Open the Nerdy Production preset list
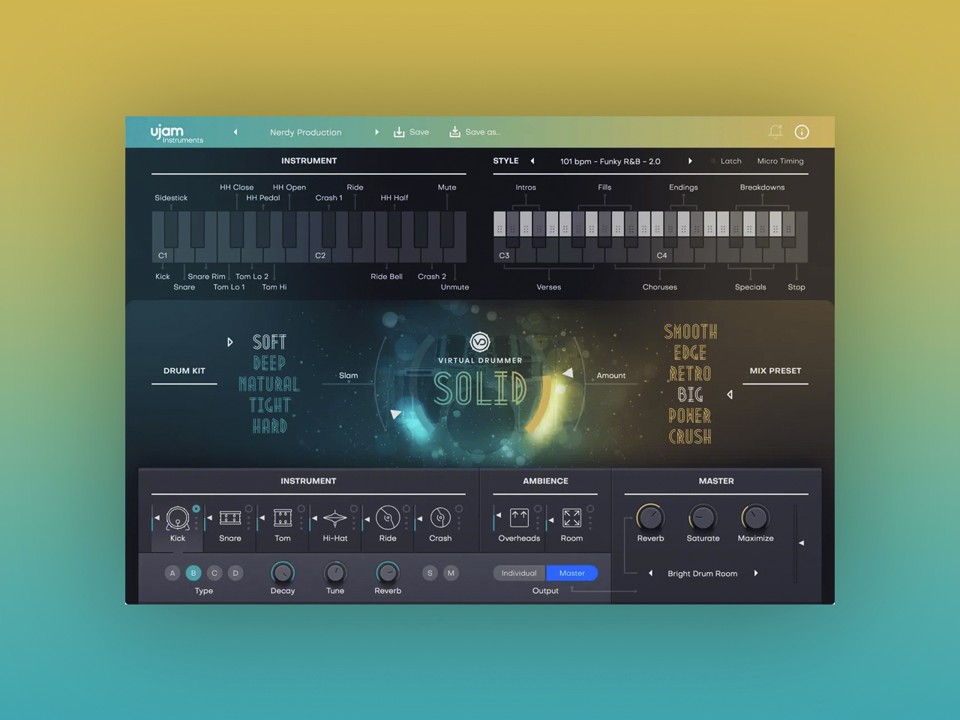960x720 pixels. click(306, 132)
